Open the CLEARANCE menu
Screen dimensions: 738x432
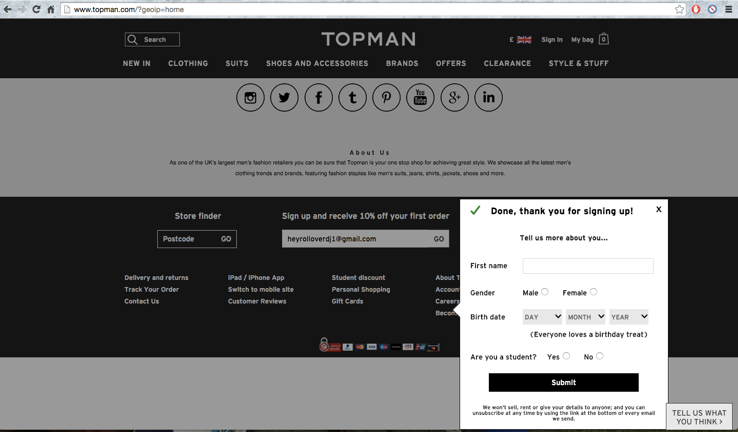507,64
